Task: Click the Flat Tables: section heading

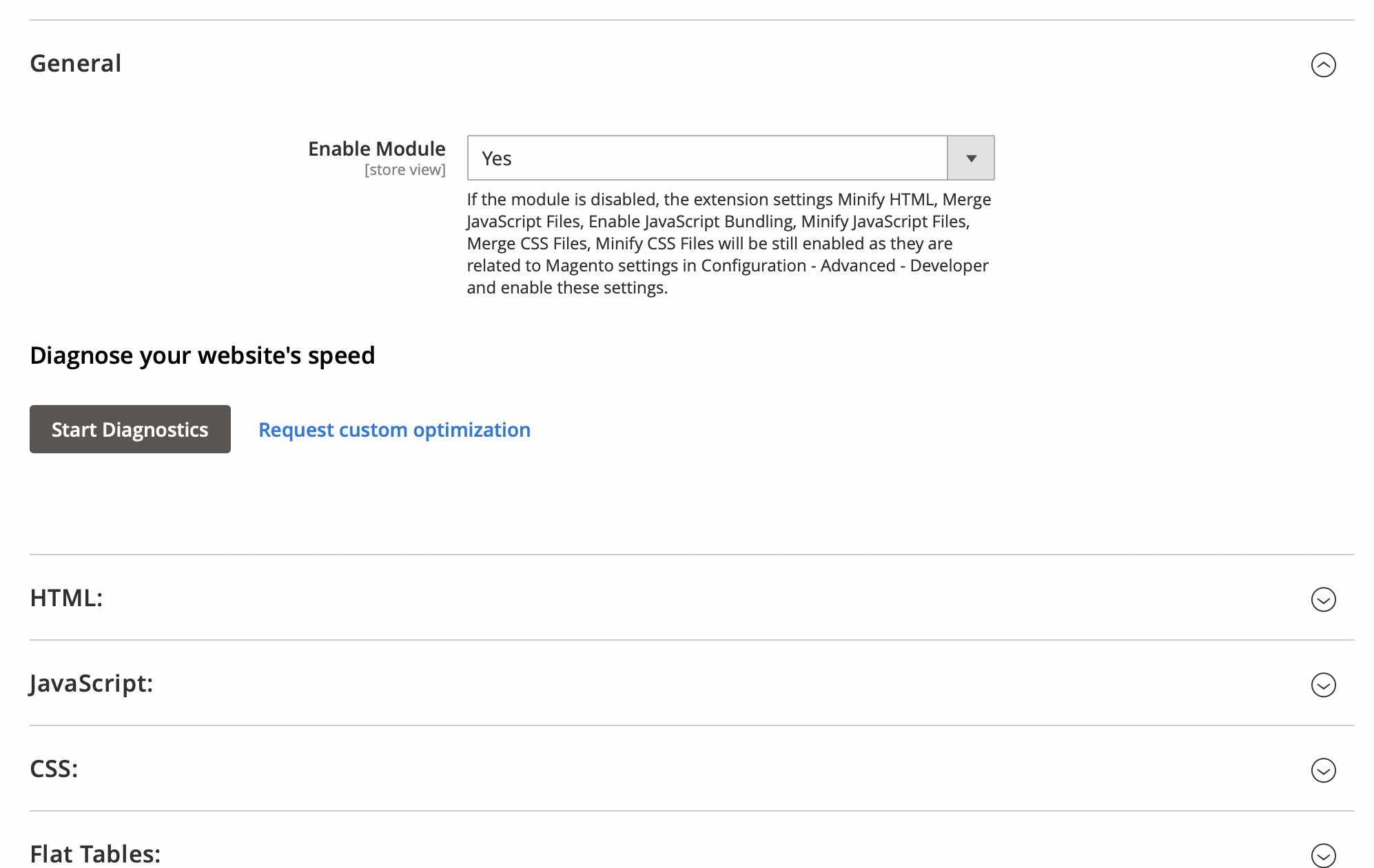Action: (x=95, y=854)
